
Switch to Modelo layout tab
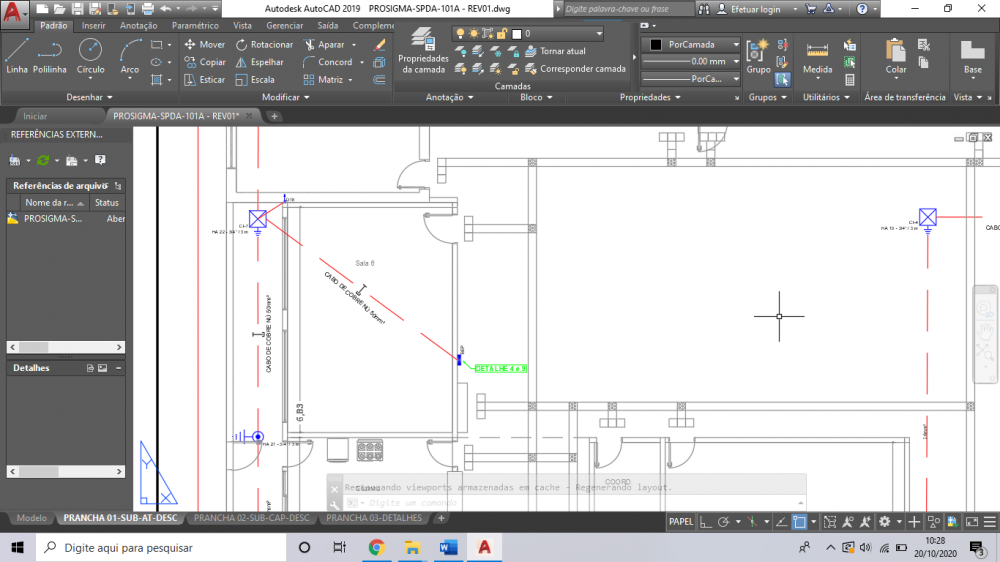(31, 518)
